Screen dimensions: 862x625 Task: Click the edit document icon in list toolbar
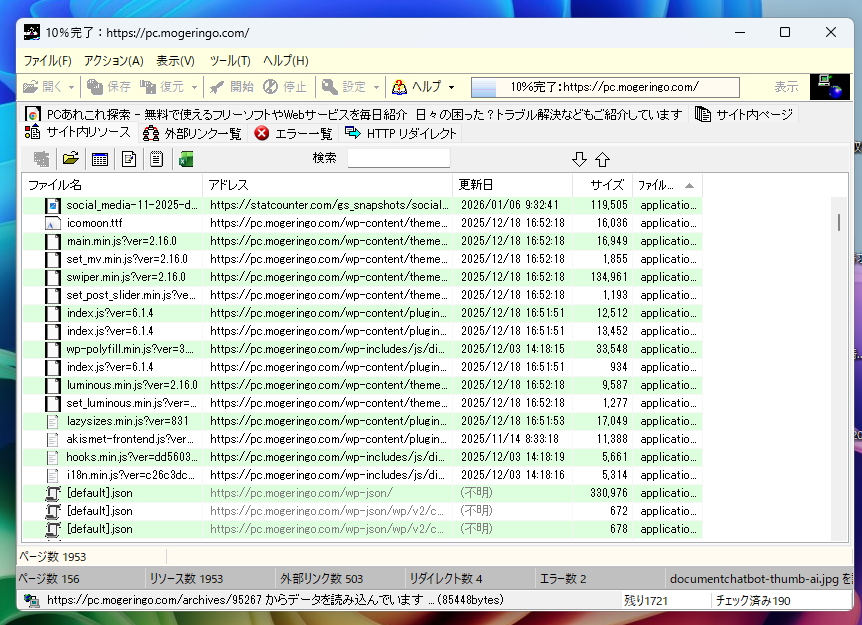(129, 159)
